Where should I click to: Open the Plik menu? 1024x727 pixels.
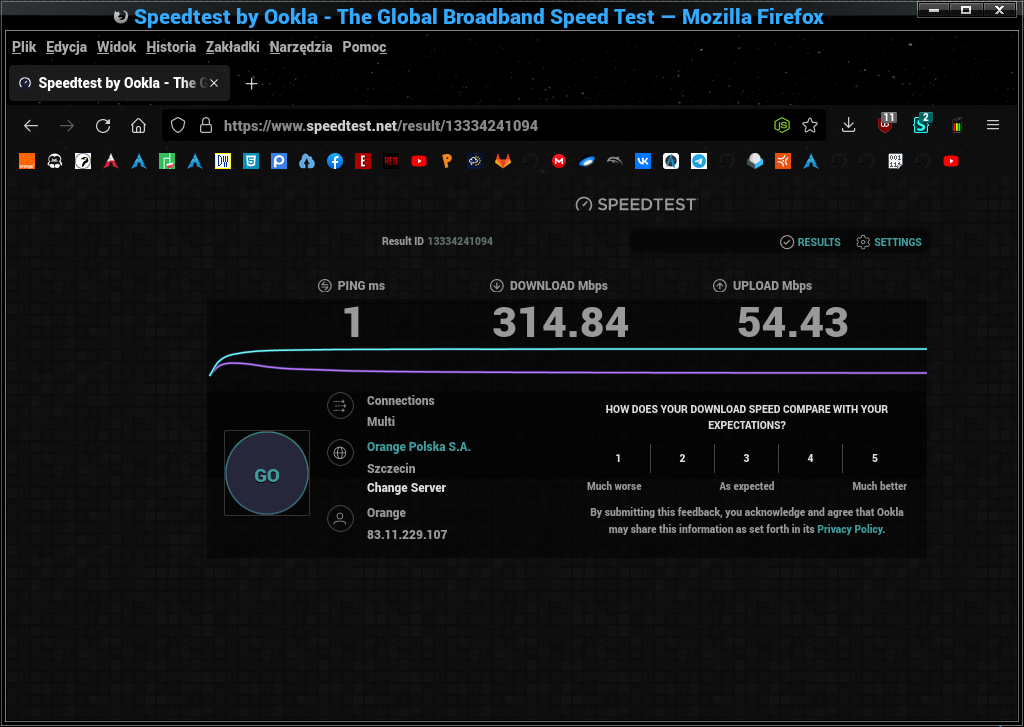[24, 47]
